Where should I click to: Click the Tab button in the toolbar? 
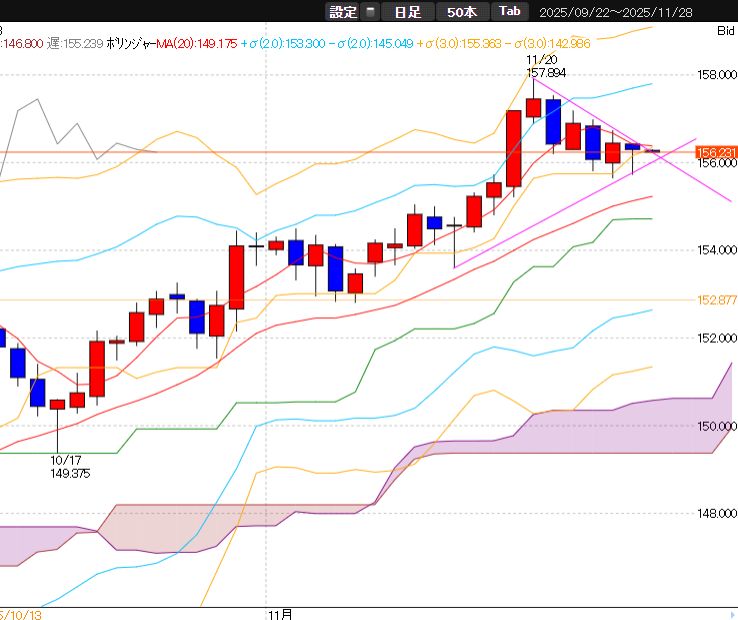[510, 12]
